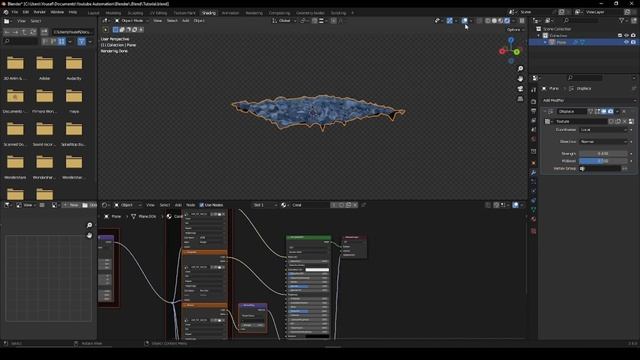Open the Add Modifier dropdown
This screenshot has height=360, width=640.
(589, 100)
